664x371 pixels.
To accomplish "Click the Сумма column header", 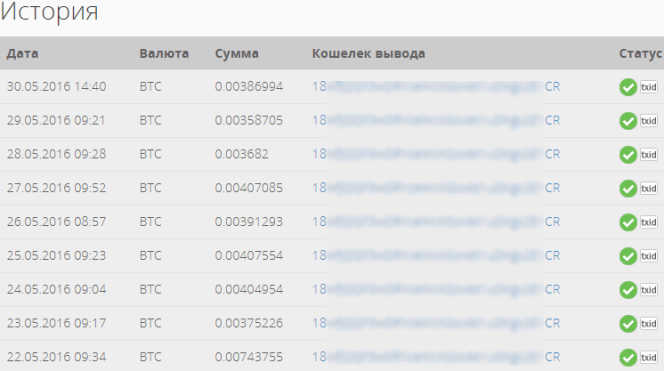I will (x=237, y=54).
